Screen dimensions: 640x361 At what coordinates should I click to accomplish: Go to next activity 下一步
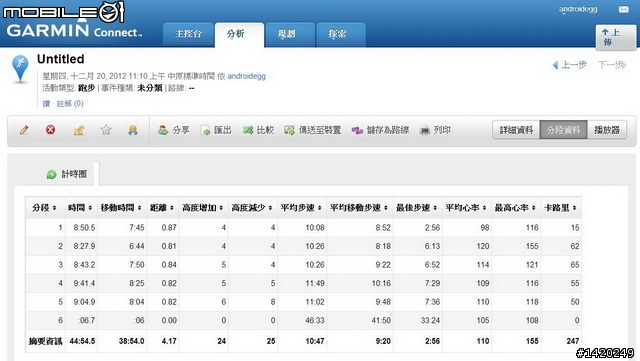click(612, 65)
